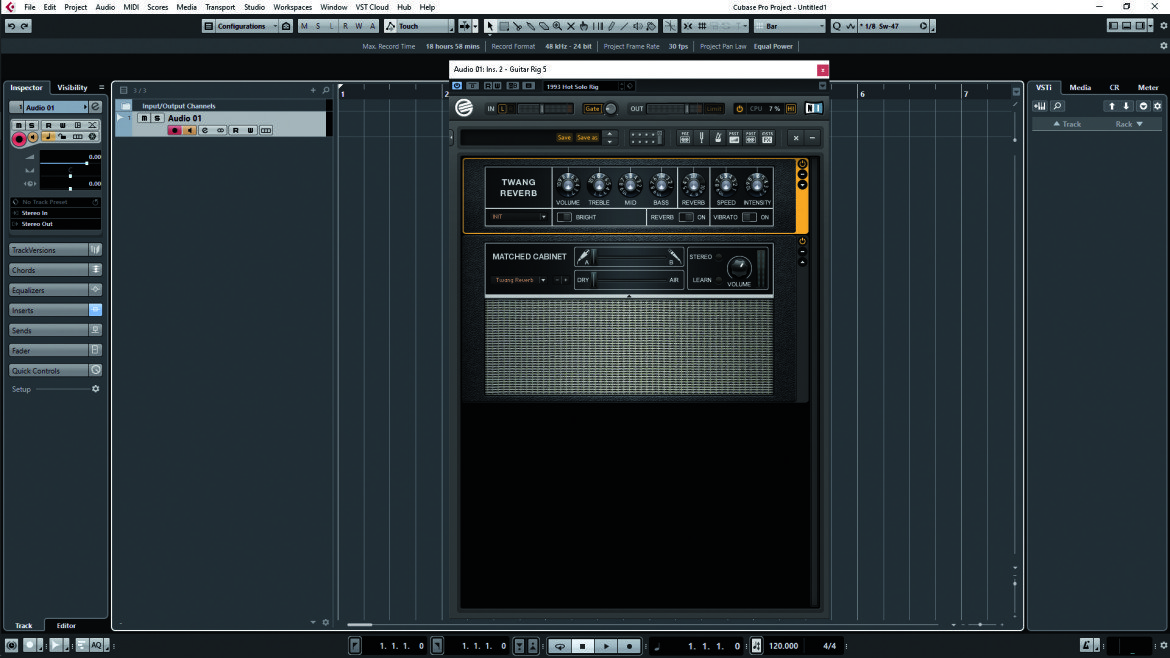Adjust the A/B microphone slider

tap(631, 257)
